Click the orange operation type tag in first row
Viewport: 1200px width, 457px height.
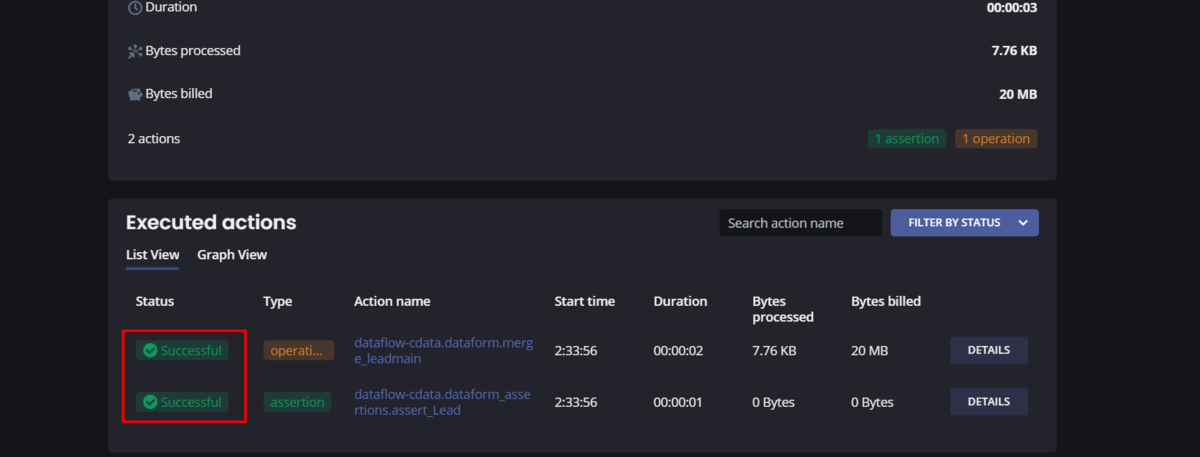(298, 351)
